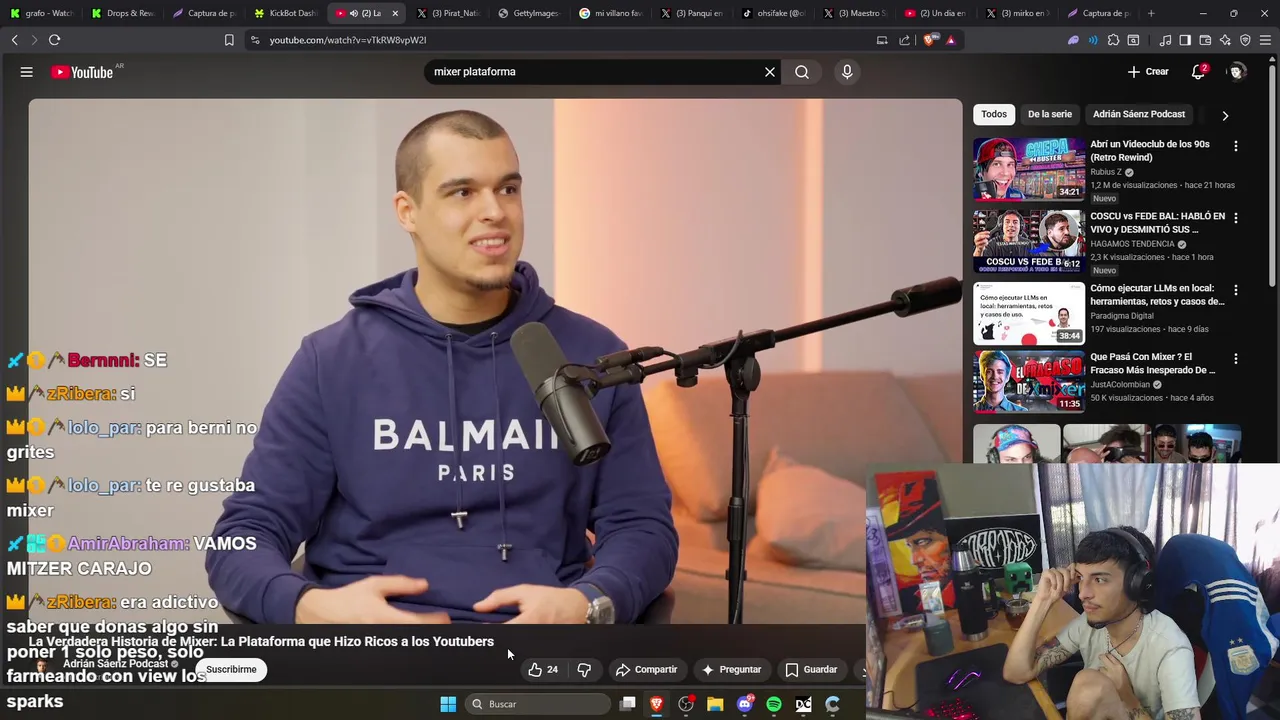This screenshot has width=1280, height=720.
Task: Open Discord from the taskbar
Action: point(744,704)
